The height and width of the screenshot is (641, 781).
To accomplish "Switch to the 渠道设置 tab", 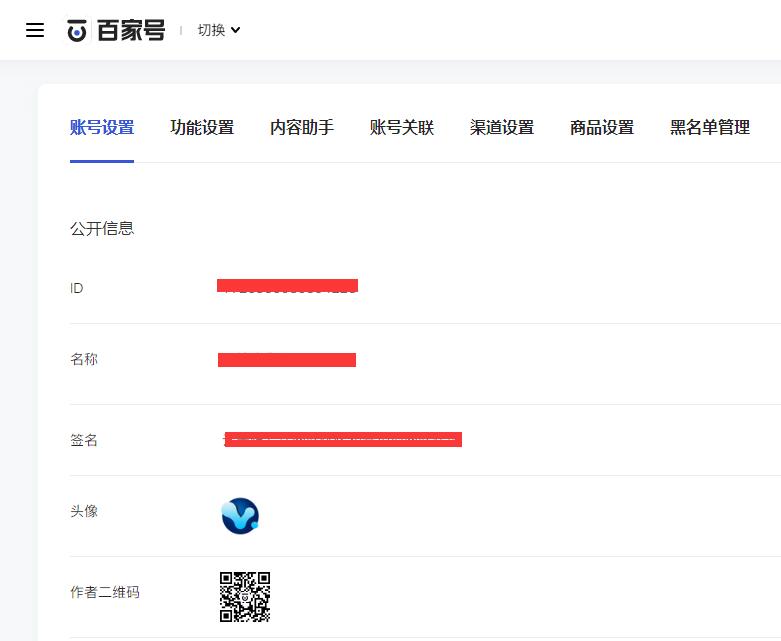I will [502, 127].
